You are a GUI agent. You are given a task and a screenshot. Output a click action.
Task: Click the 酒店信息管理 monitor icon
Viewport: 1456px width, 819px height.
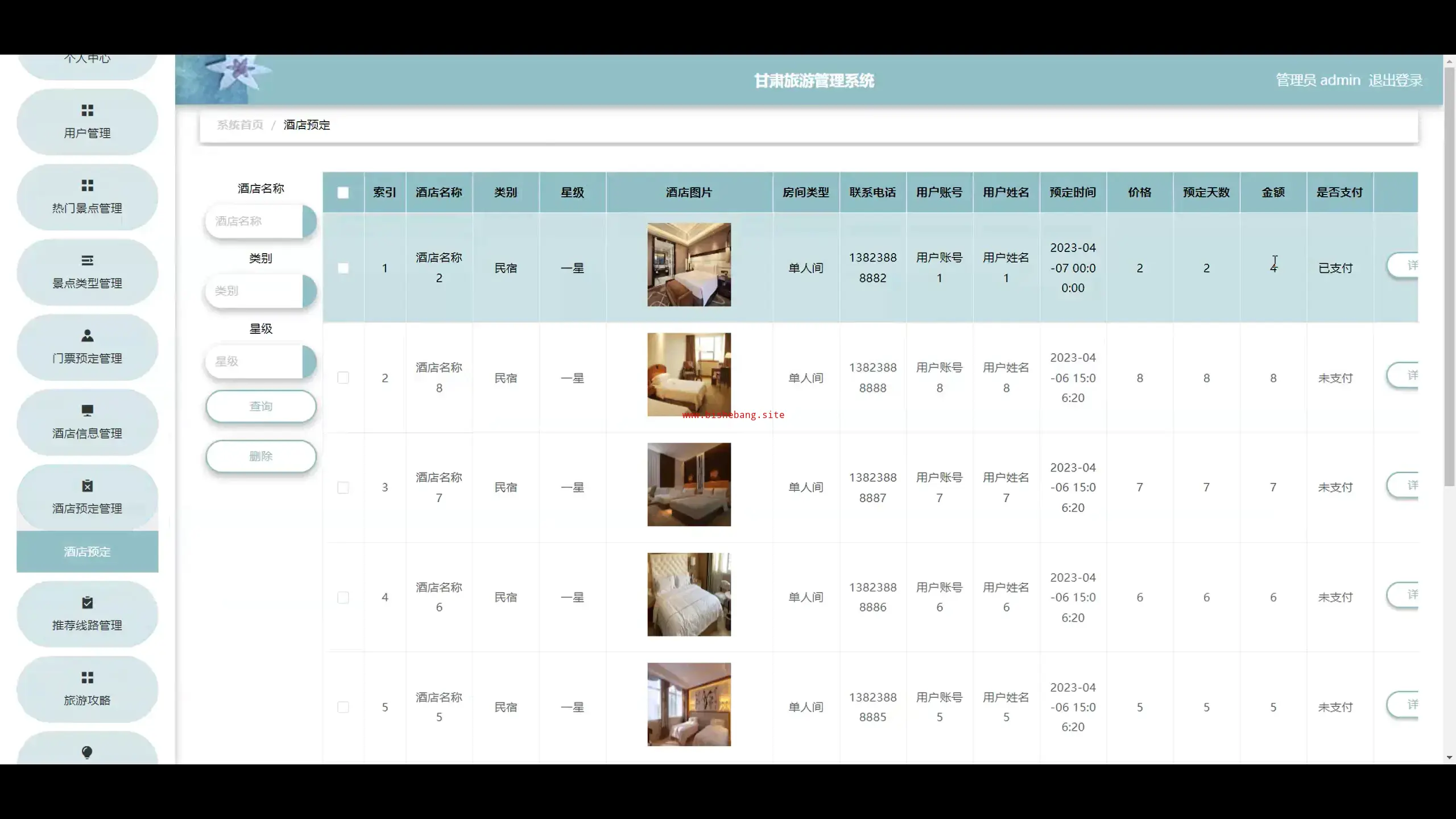[x=87, y=411]
